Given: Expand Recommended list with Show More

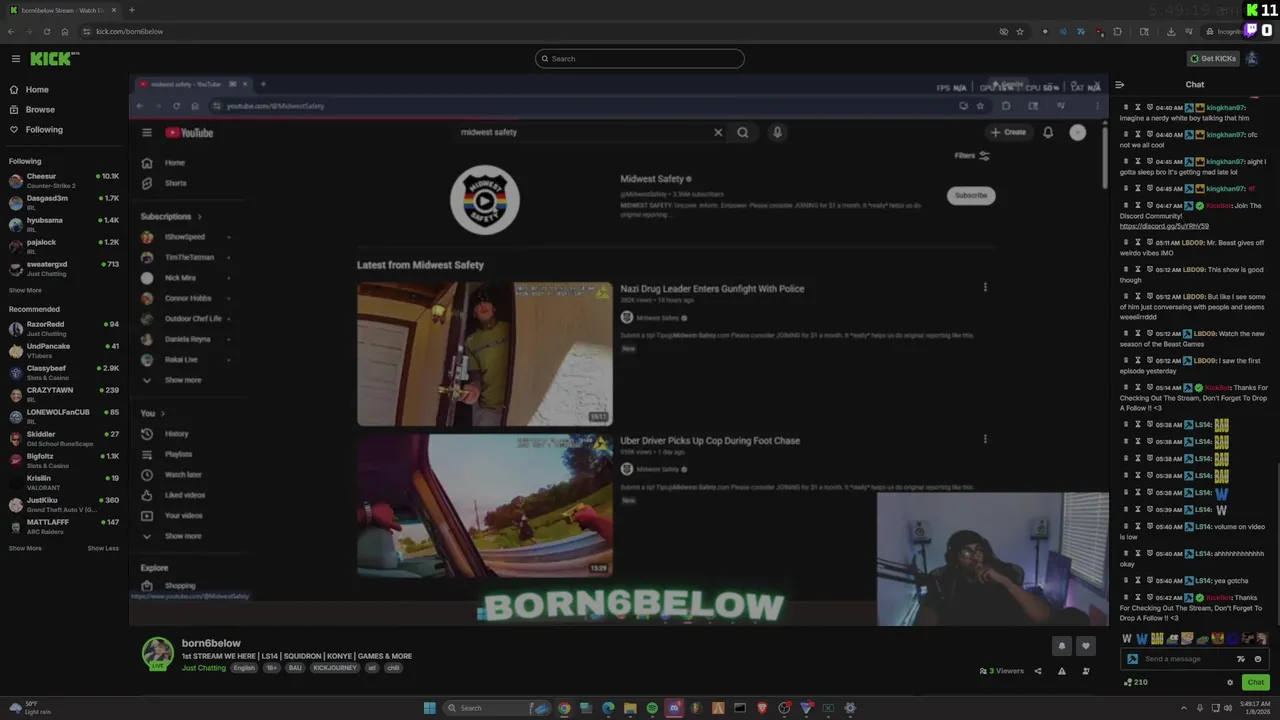Looking at the screenshot, I should click(25, 549).
